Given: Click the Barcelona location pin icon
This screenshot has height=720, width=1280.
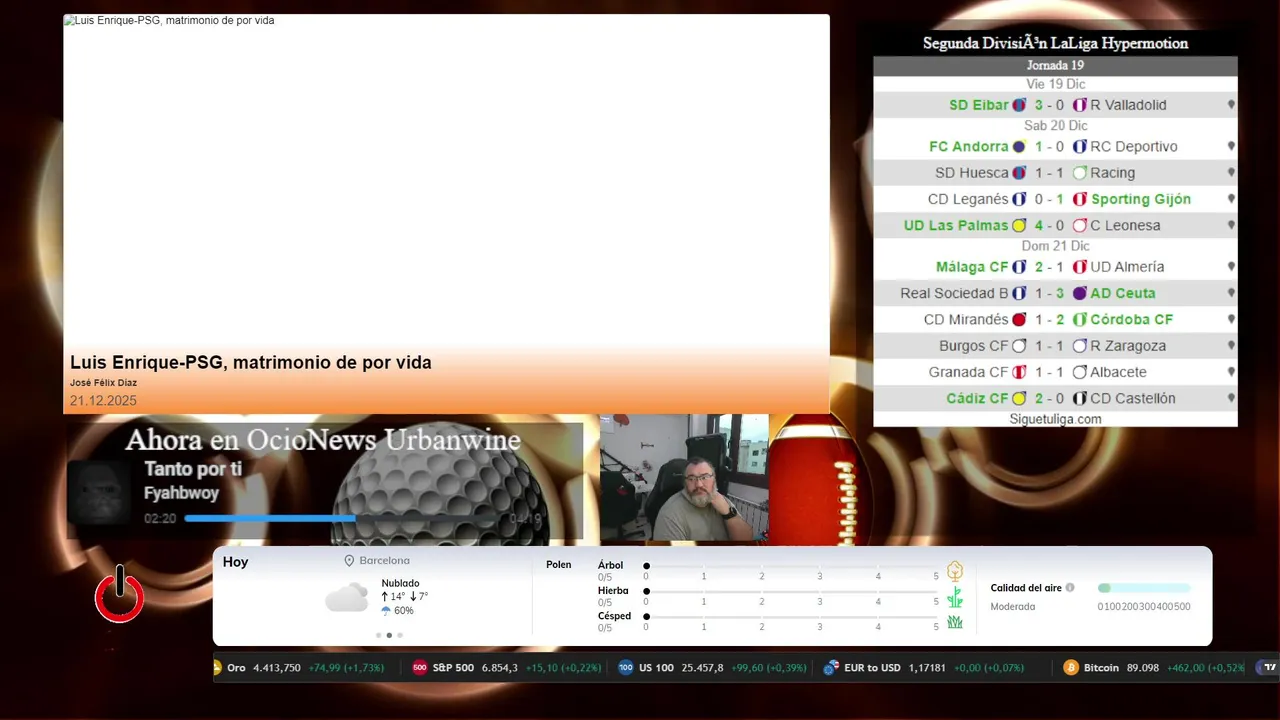Looking at the screenshot, I should pyautogui.click(x=349, y=561).
